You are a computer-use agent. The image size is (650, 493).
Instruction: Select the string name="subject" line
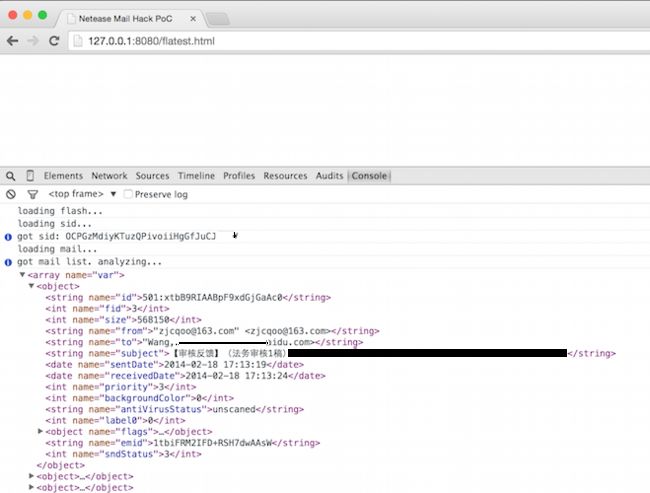pyautogui.click(x=330, y=353)
